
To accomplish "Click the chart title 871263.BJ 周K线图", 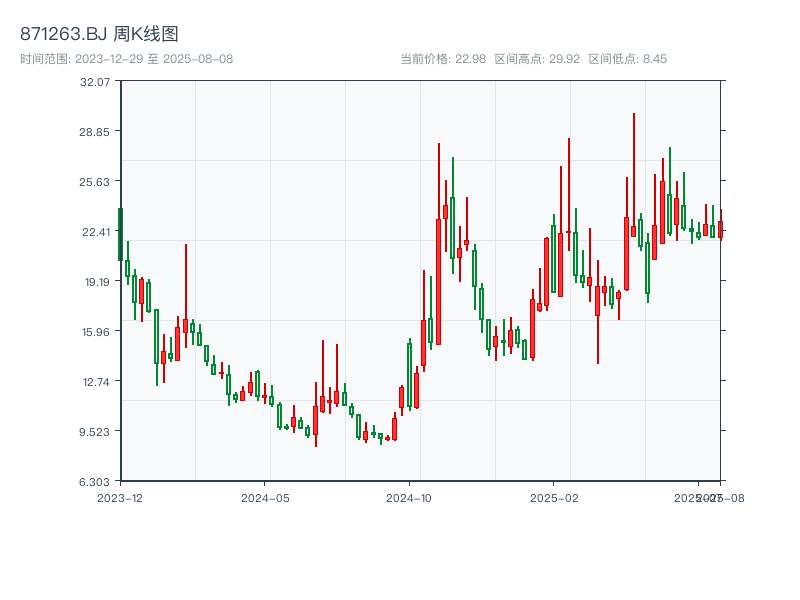I will (99, 34).
